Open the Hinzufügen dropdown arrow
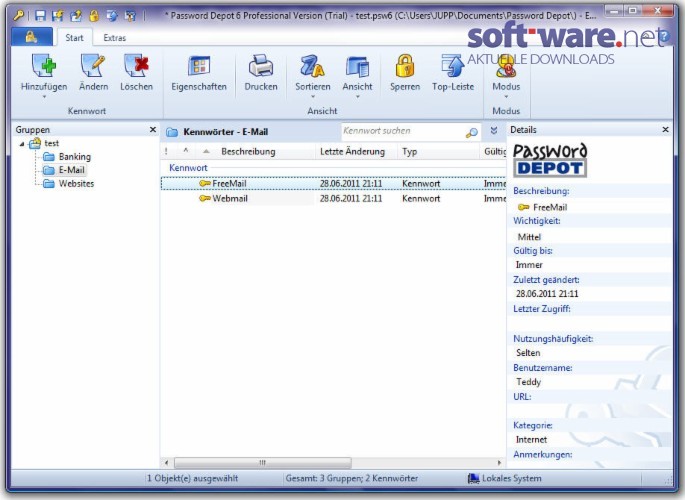Viewport: 685px width, 500px height. pos(44,97)
